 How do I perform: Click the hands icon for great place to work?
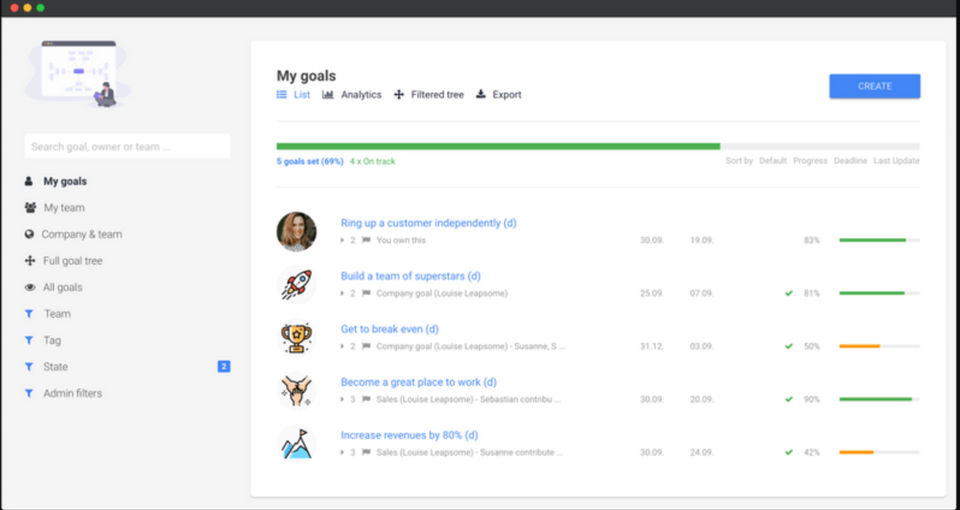coord(296,391)
